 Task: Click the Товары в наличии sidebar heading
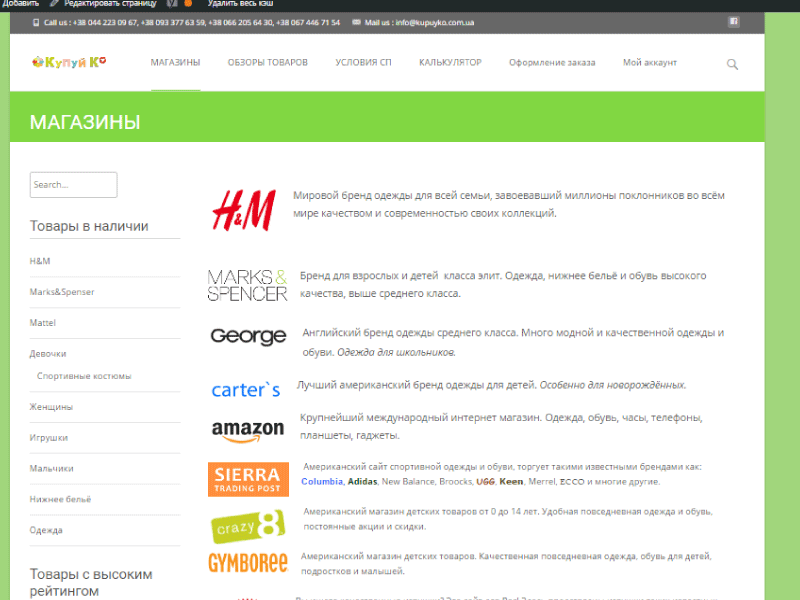click(89, 226)
